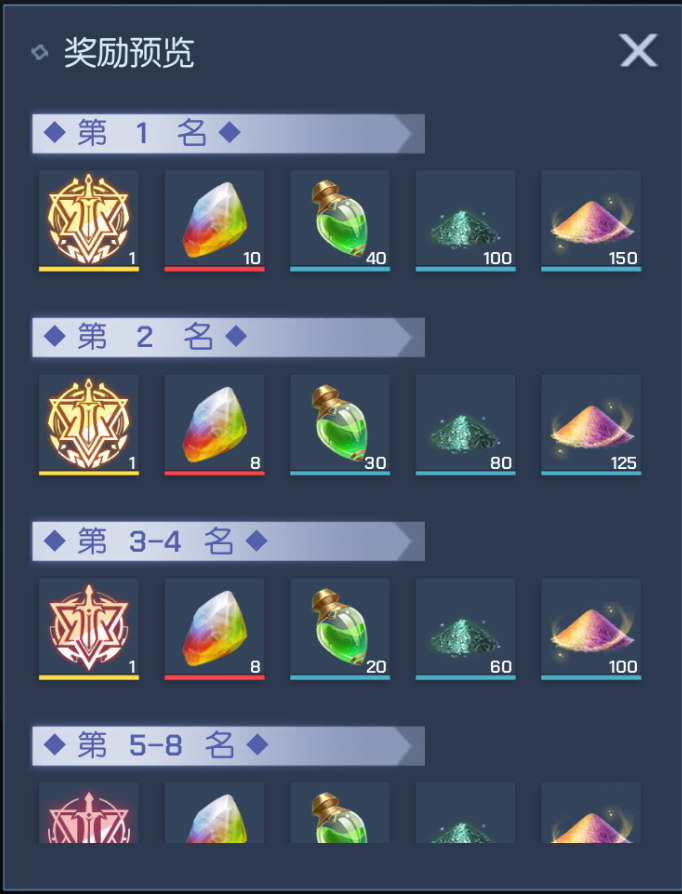The image size is (682, 894).
Task: Close the 奖励预览 reward preview panel
Action: click(638, 50)
